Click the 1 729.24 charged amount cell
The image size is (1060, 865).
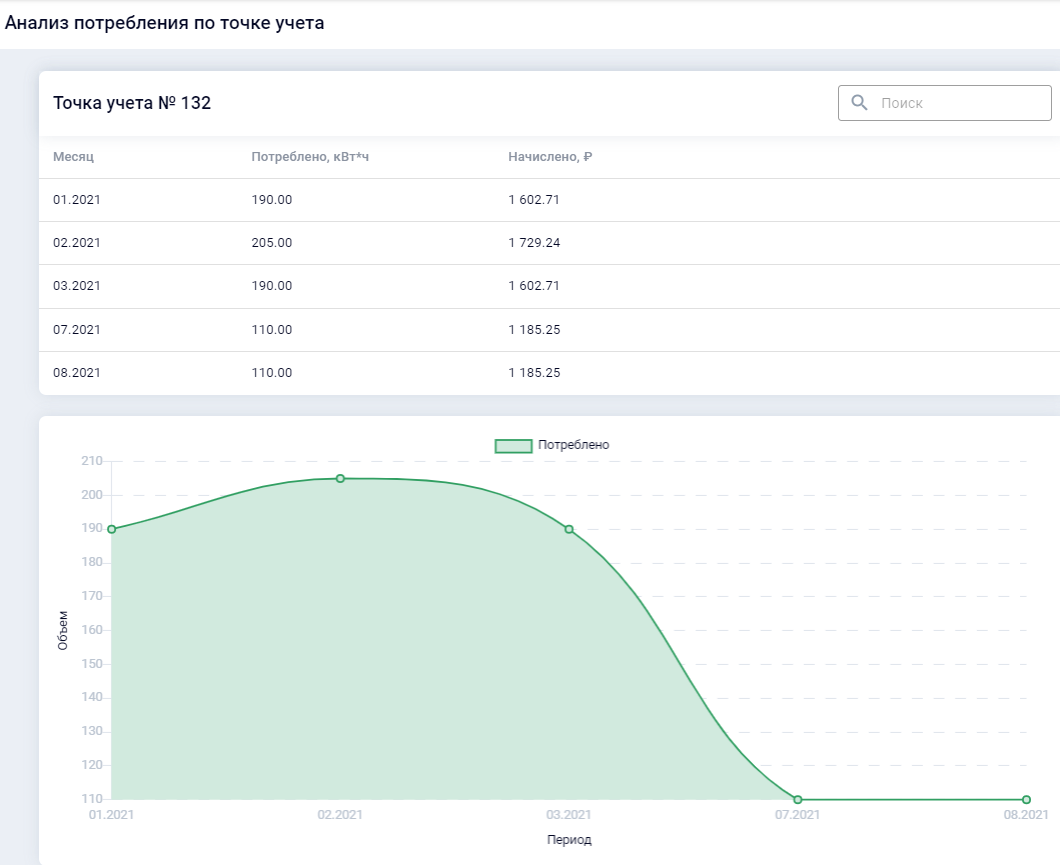pos(534,243)
